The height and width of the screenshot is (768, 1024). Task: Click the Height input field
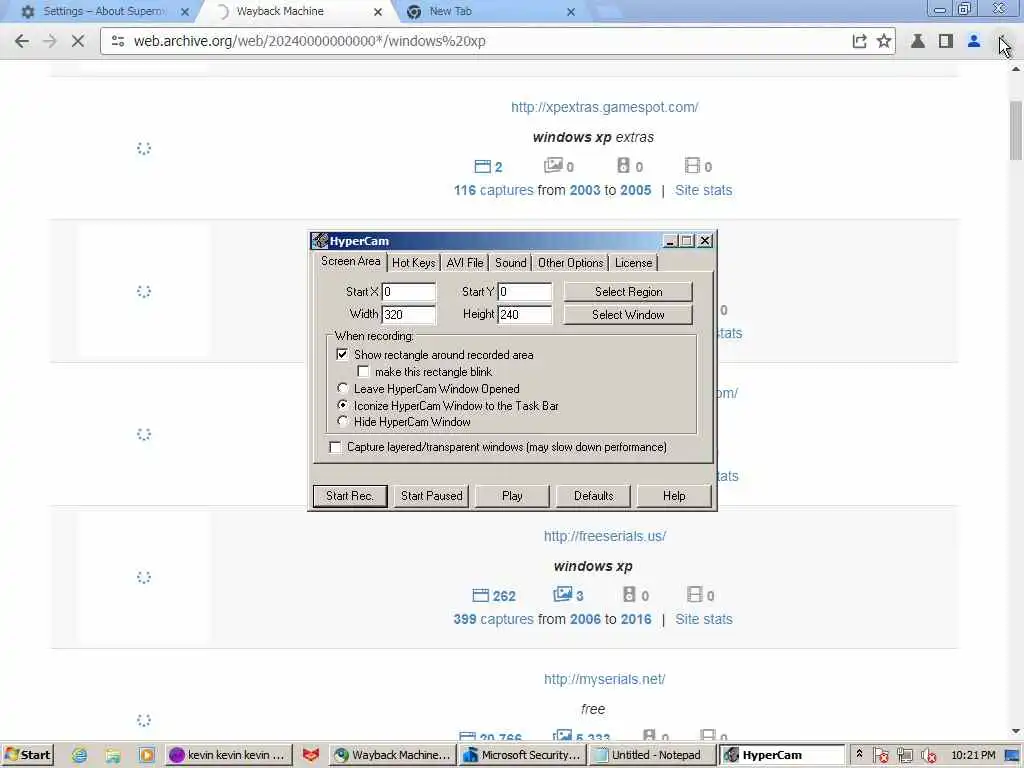524,315
